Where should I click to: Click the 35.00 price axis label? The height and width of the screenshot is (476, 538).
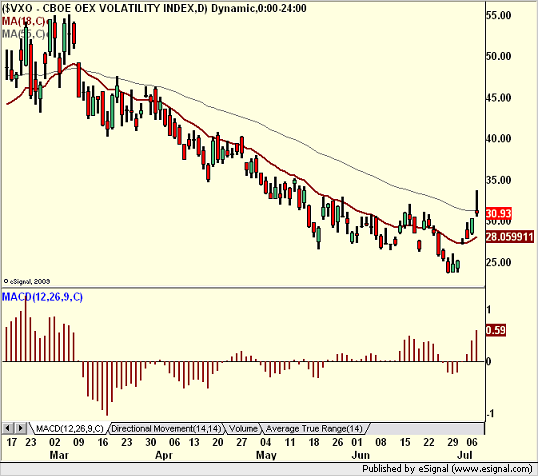point(499,180)
